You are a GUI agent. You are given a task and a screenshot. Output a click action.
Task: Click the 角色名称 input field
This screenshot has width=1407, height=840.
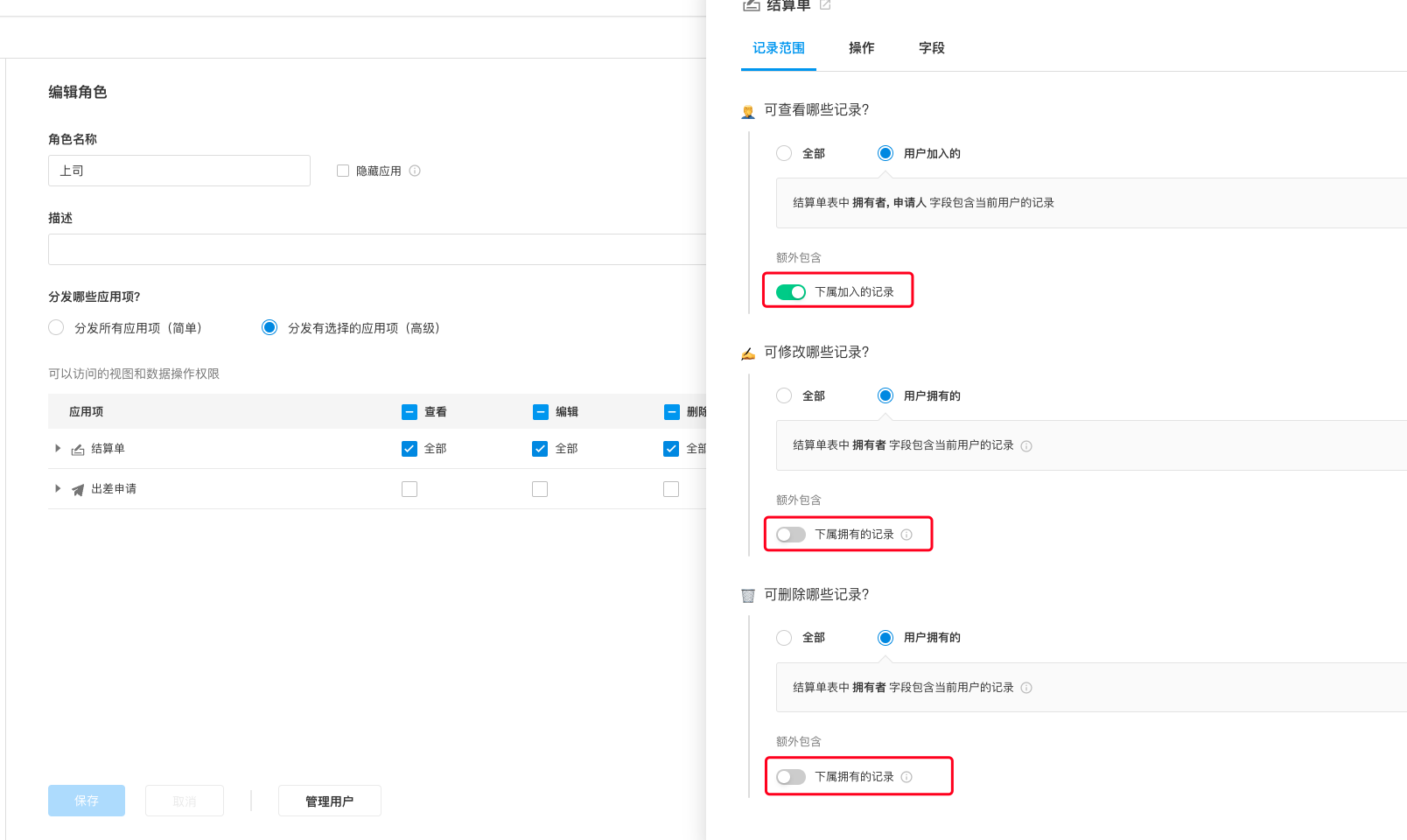tap(179, 171)
